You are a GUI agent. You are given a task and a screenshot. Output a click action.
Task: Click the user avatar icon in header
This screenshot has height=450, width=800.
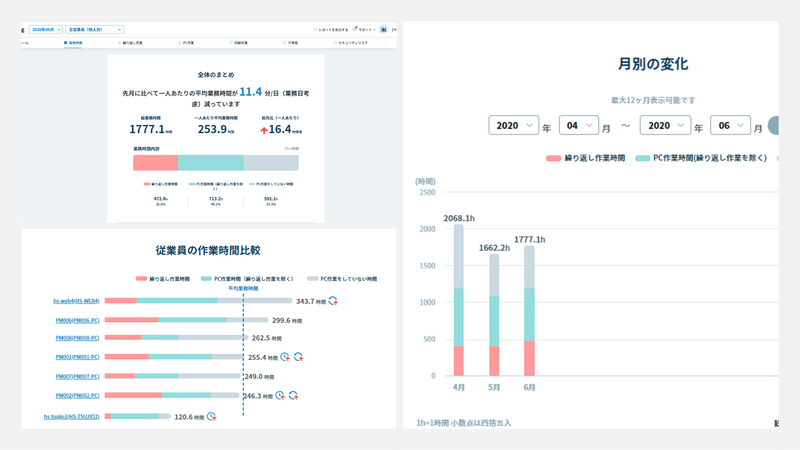pyautogui.click(x=384, y=30)
